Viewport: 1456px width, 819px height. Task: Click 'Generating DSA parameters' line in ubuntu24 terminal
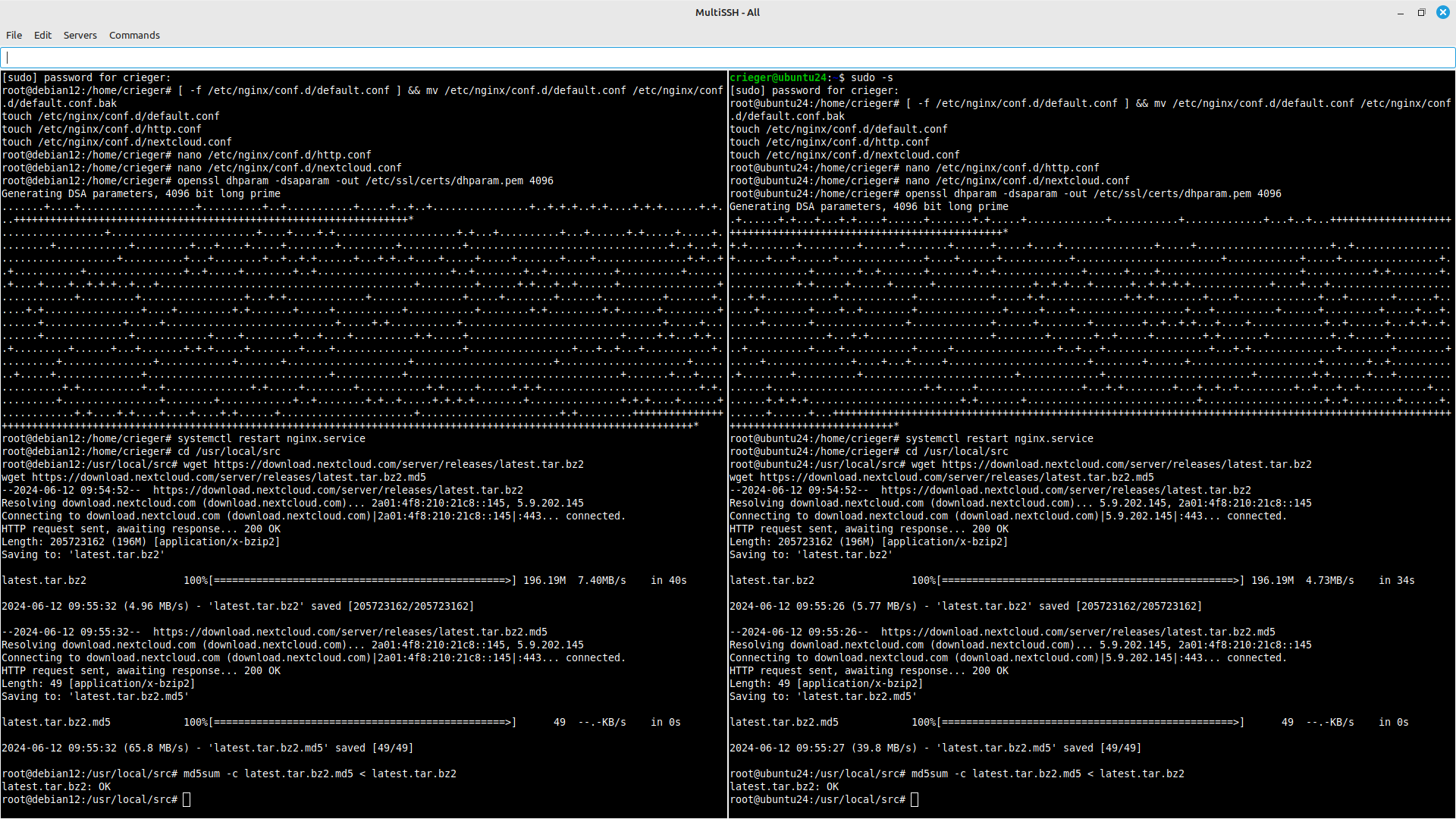[869, 206]
